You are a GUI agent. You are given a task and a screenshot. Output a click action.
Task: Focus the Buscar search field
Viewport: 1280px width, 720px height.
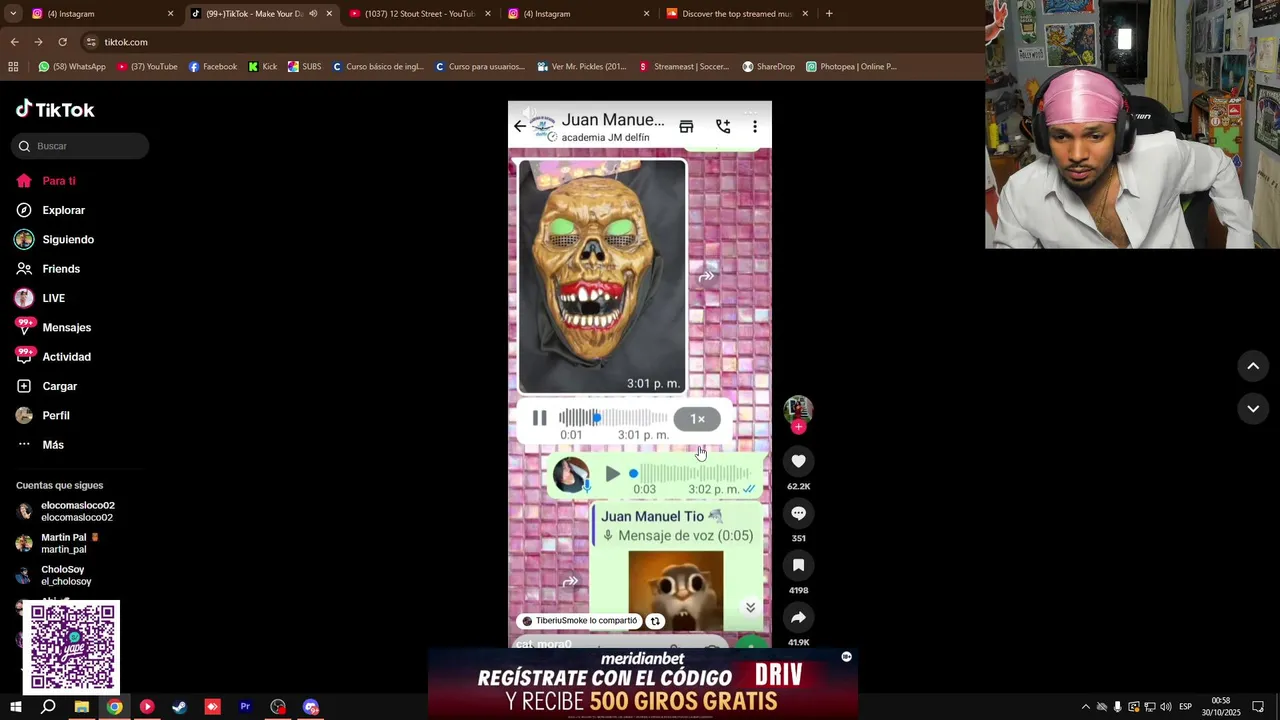[80, 146]
